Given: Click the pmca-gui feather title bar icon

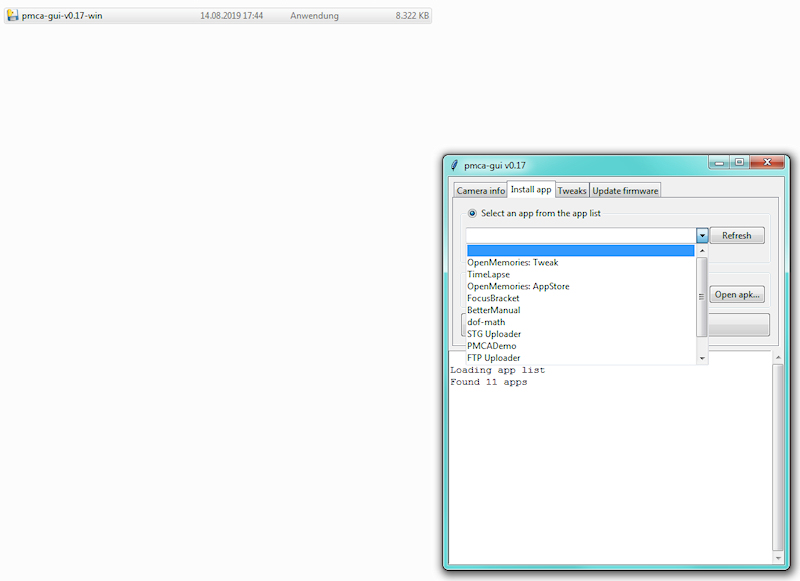Looking at the screenshot, I should 454,165.
